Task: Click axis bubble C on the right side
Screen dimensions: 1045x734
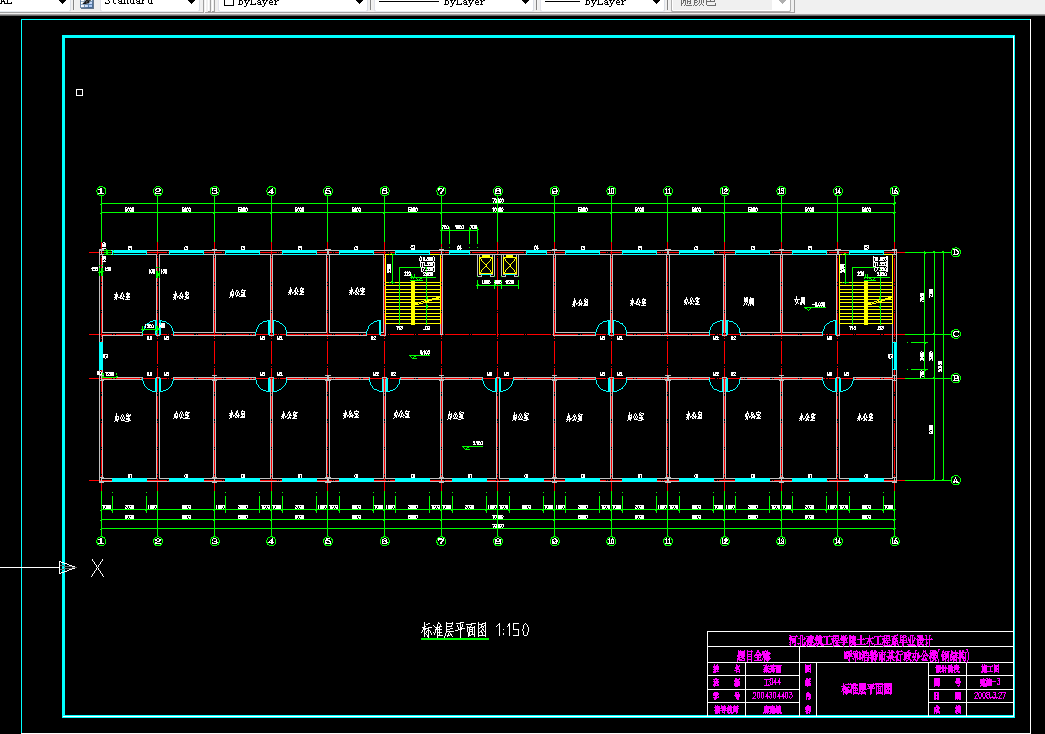Action: coord(956,334)
